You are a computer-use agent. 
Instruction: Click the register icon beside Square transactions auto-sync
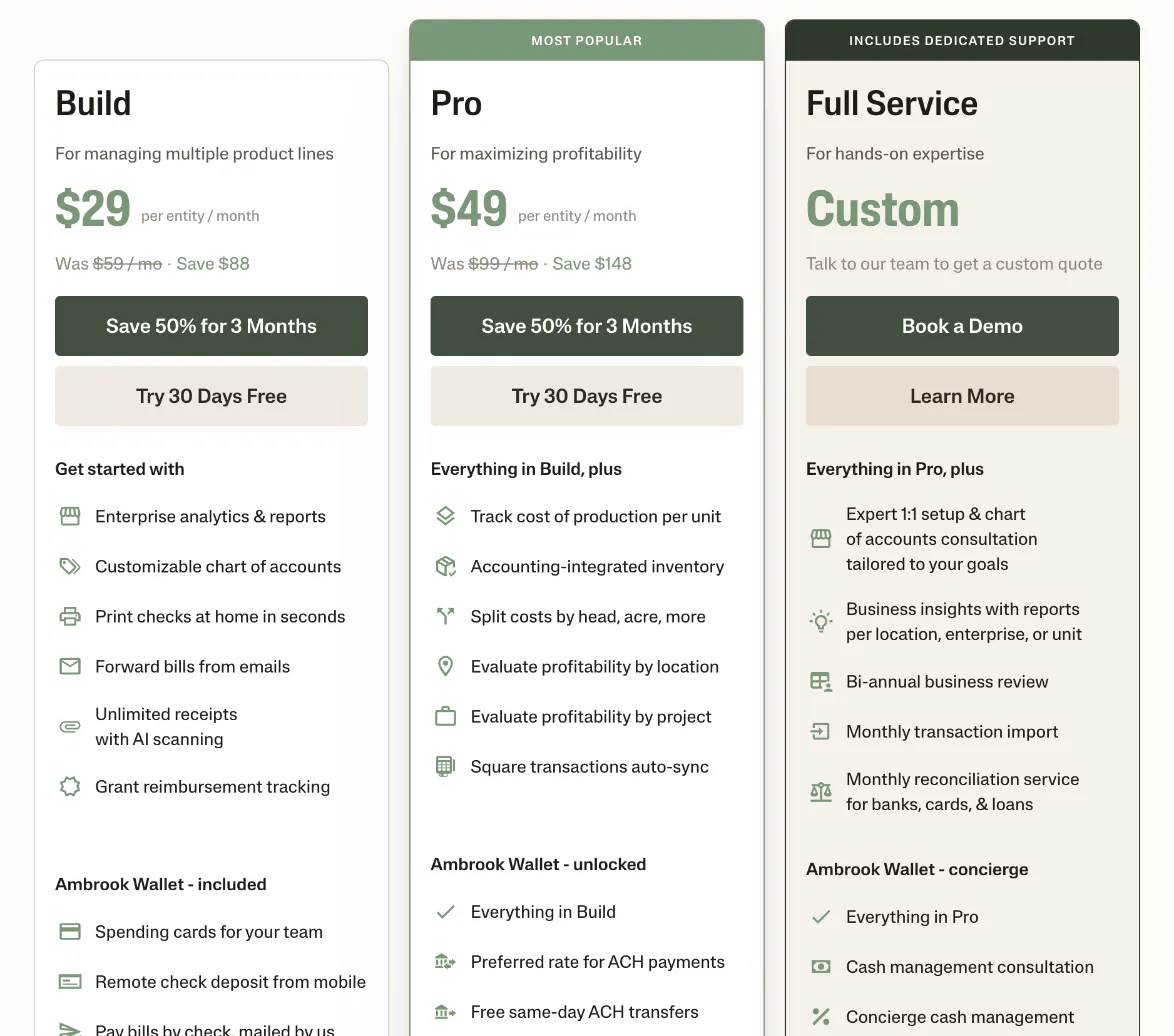[x=445, y=767]
